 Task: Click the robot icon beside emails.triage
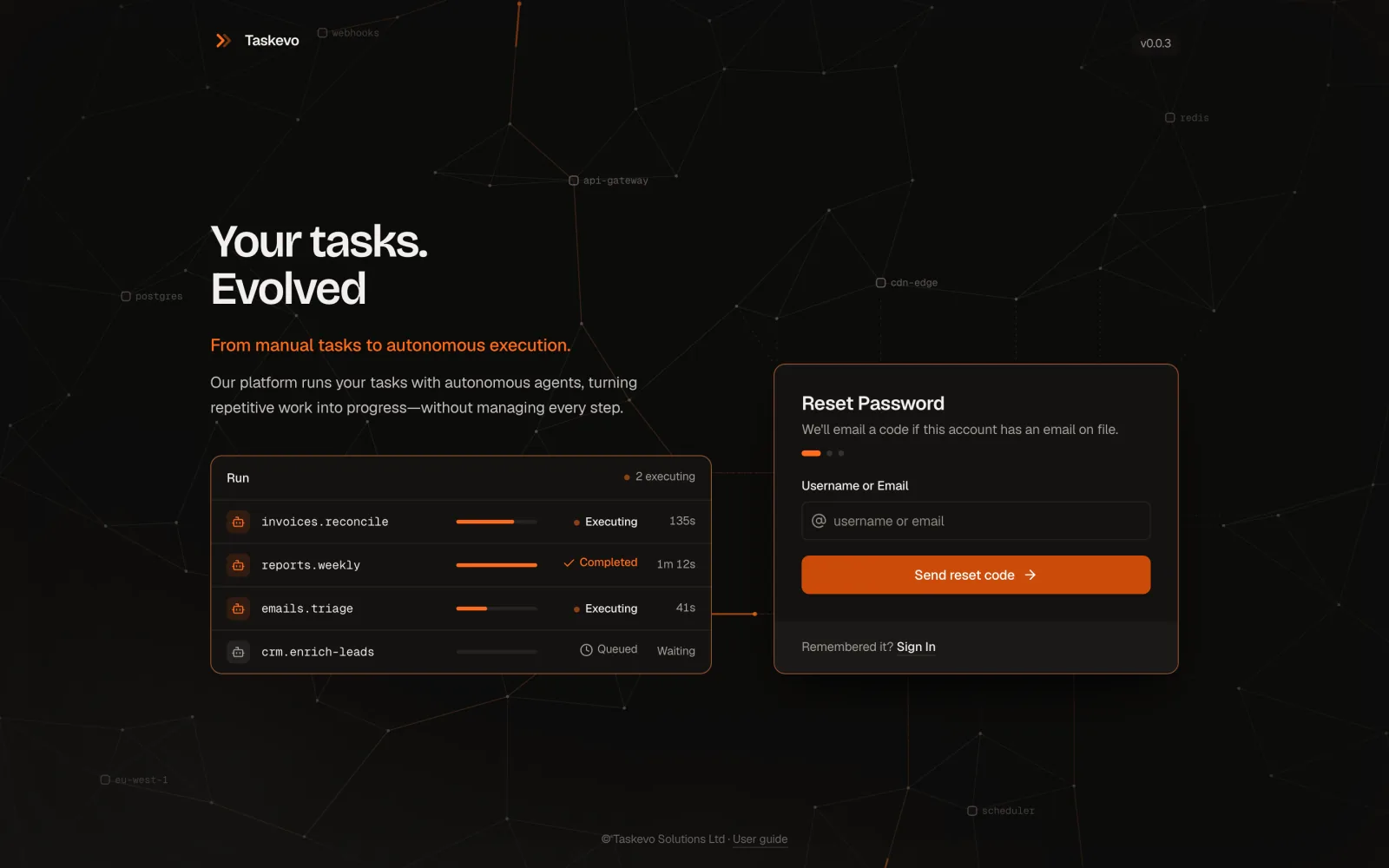tap(238, 608)
